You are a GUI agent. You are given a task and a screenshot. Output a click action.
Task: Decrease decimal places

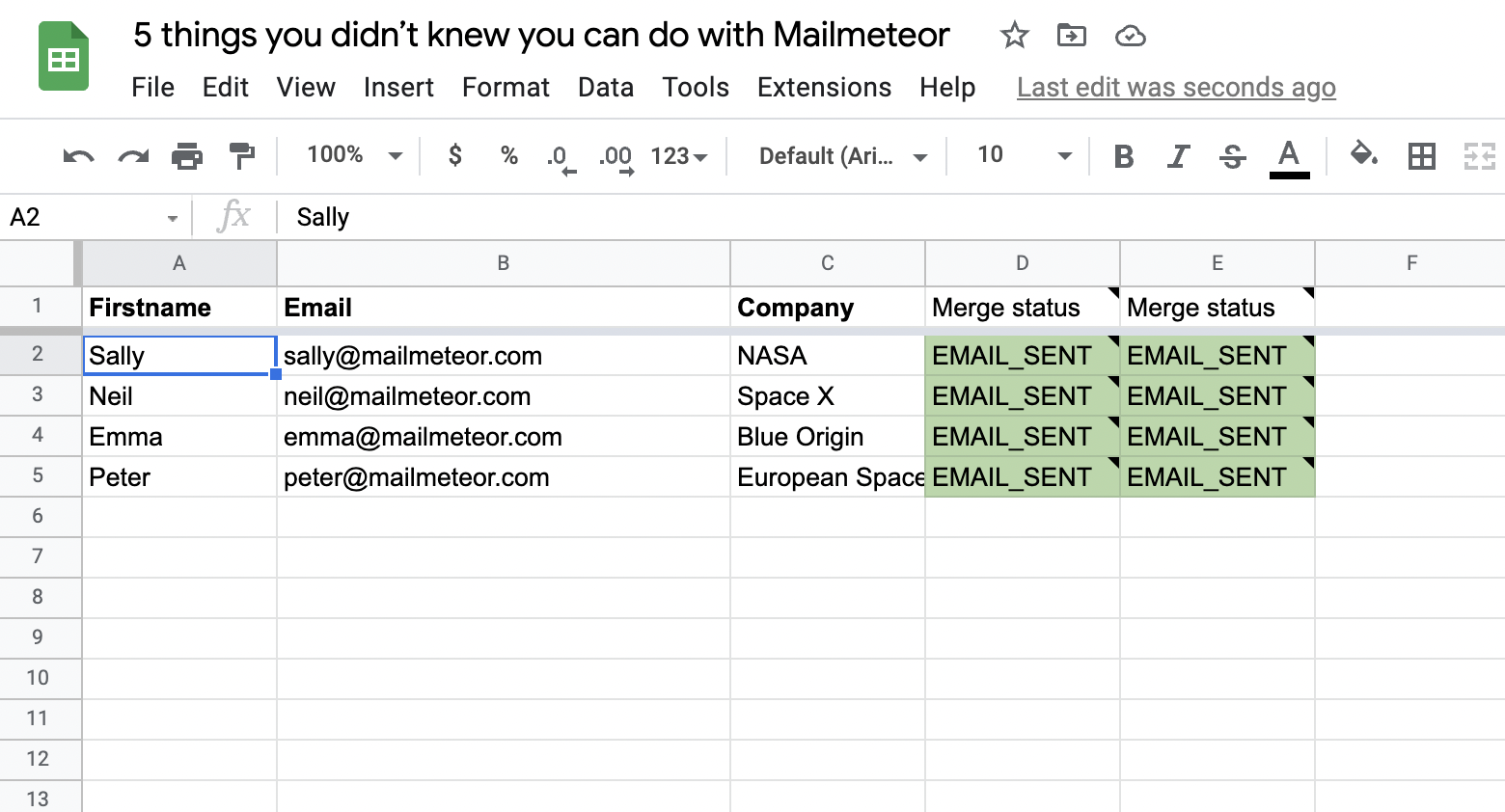coord(561,157)
